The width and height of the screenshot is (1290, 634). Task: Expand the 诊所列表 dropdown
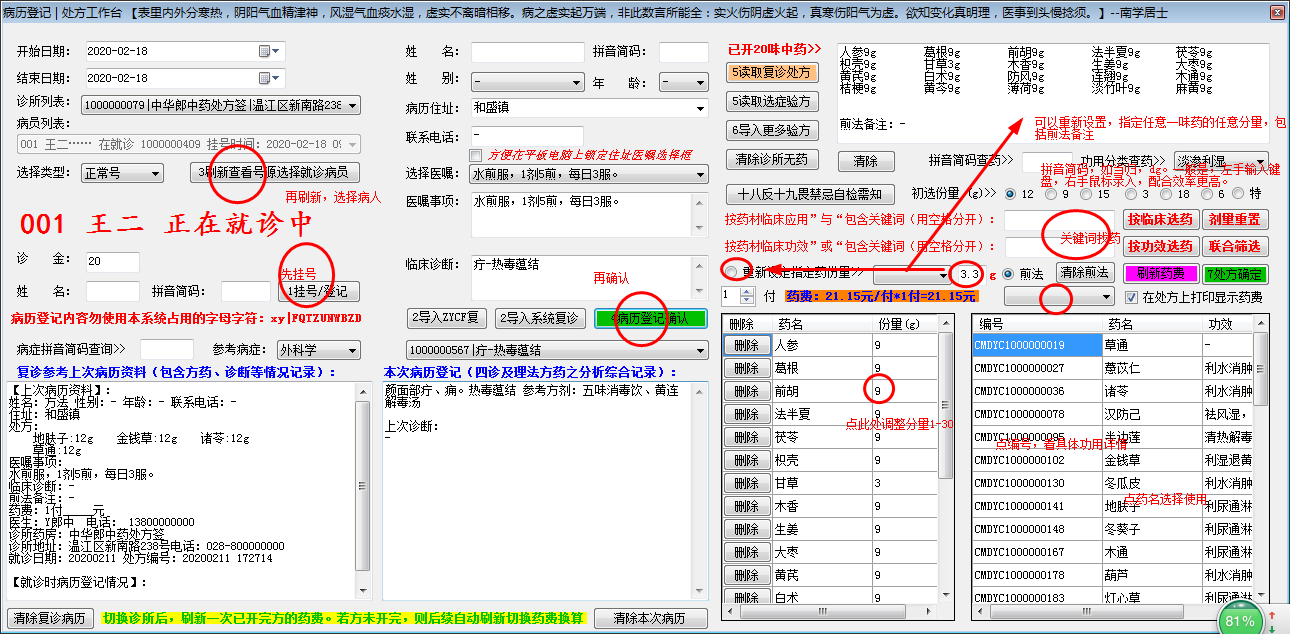[352, 105]
